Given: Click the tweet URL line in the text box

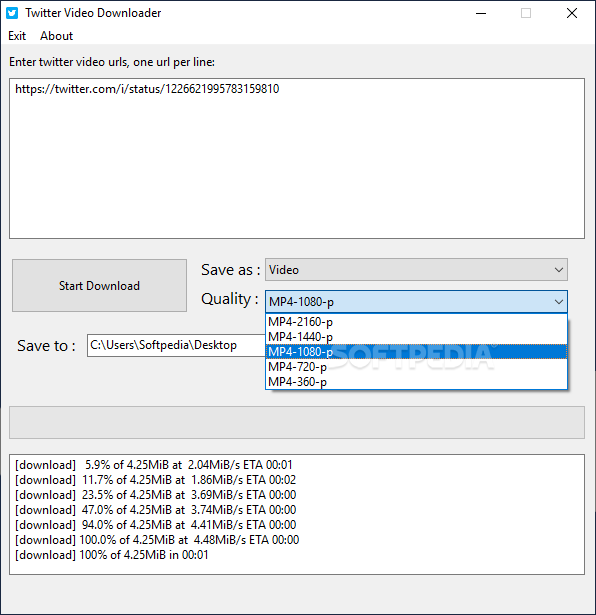Looking at the screenshot, I should (x=147, y=89).
